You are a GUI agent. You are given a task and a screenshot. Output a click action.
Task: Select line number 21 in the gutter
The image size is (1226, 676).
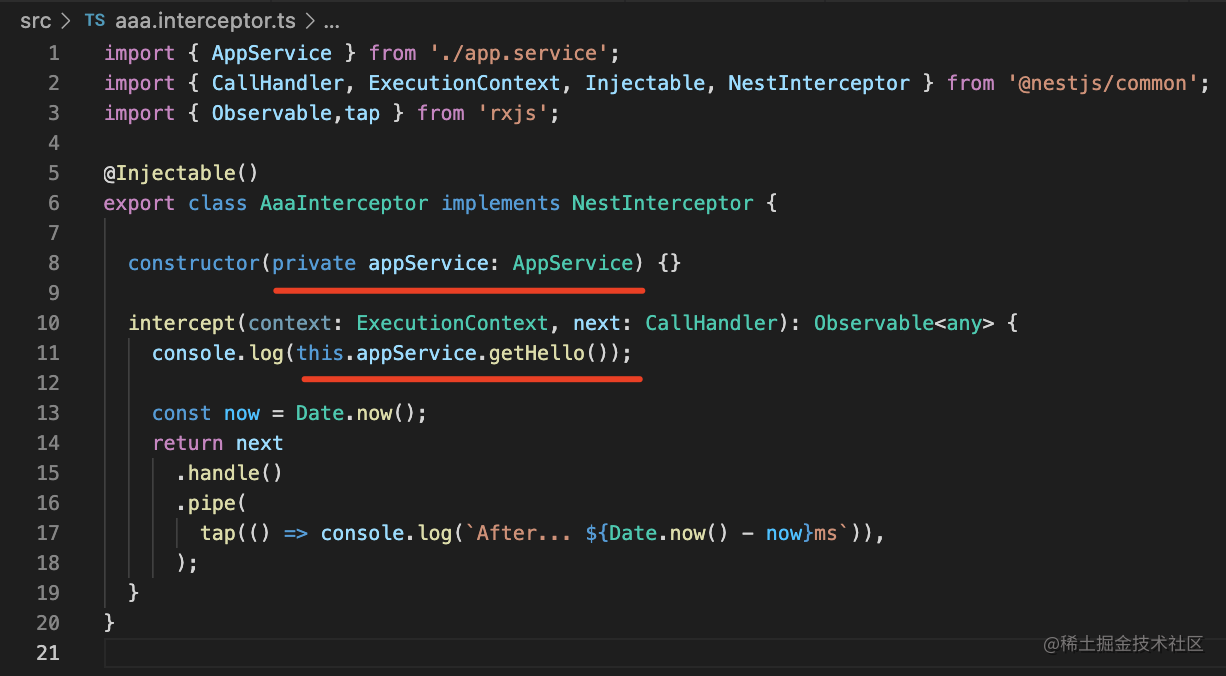pos(48,653)
